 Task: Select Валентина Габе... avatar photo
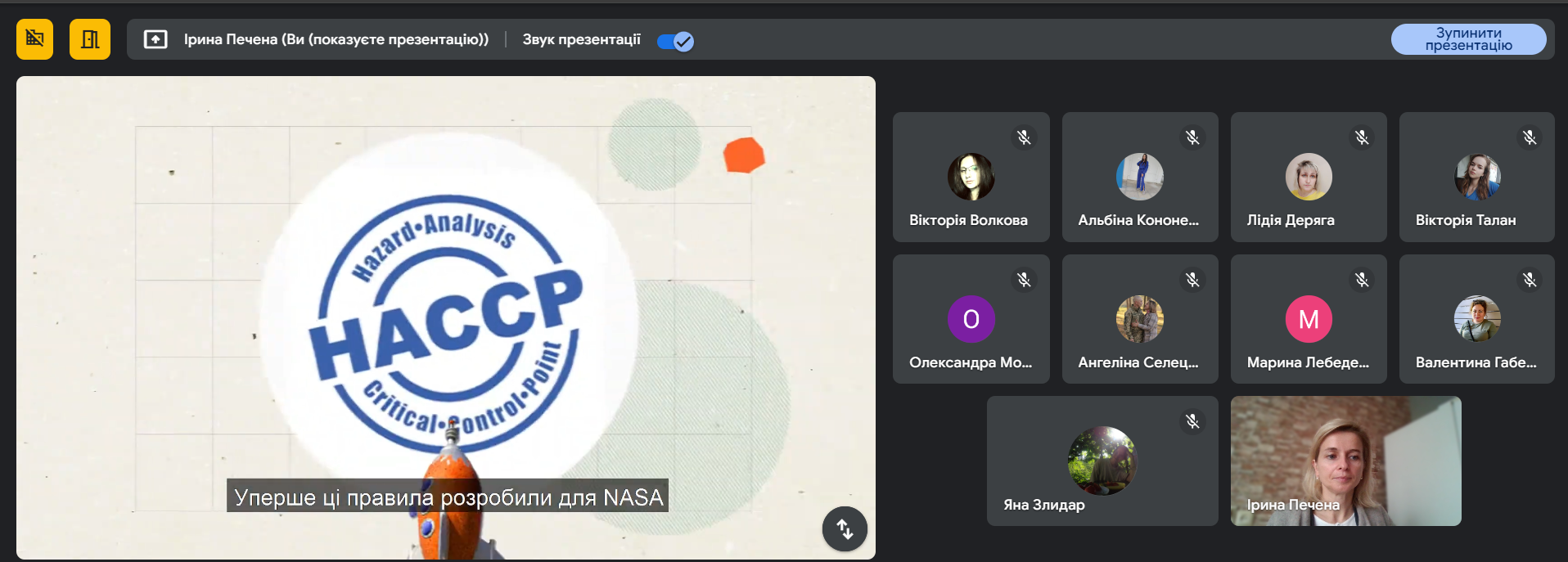(x=1477, y=319)
